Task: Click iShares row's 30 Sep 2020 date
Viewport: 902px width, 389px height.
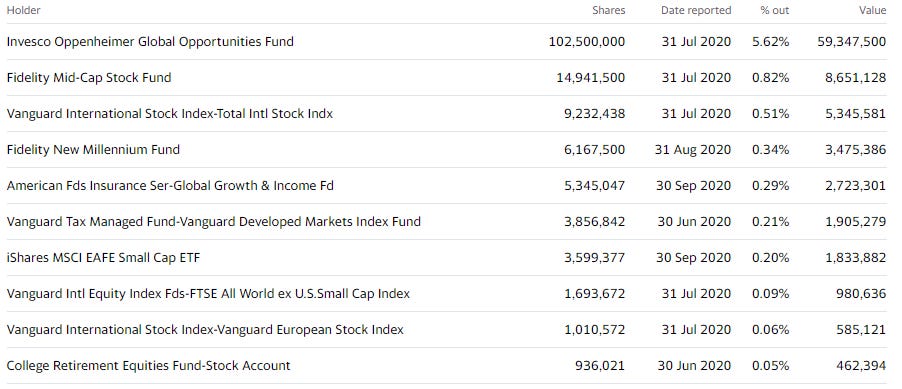Action: (x=693, y=258)
